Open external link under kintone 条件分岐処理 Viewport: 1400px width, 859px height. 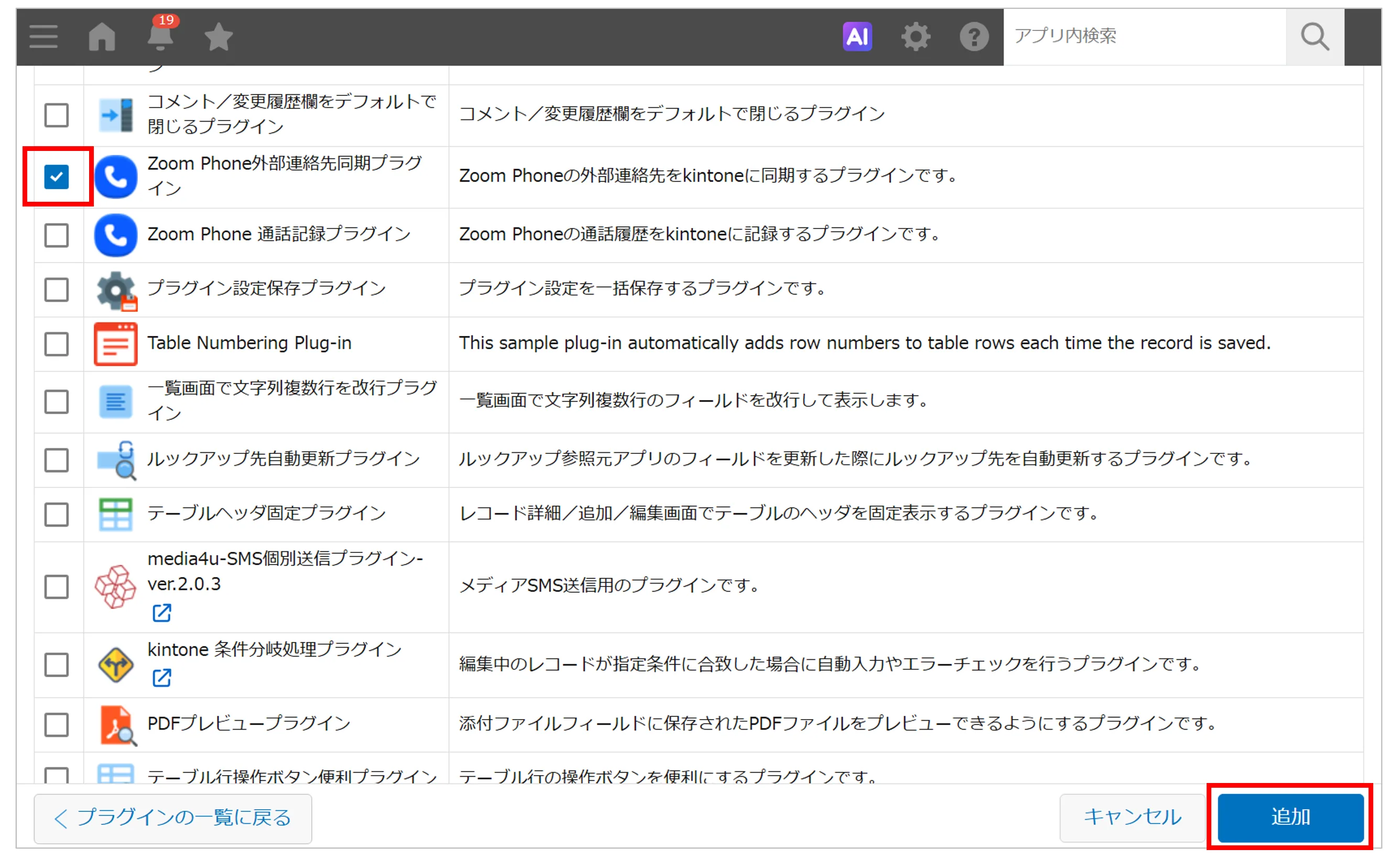(x=162, y=678)
